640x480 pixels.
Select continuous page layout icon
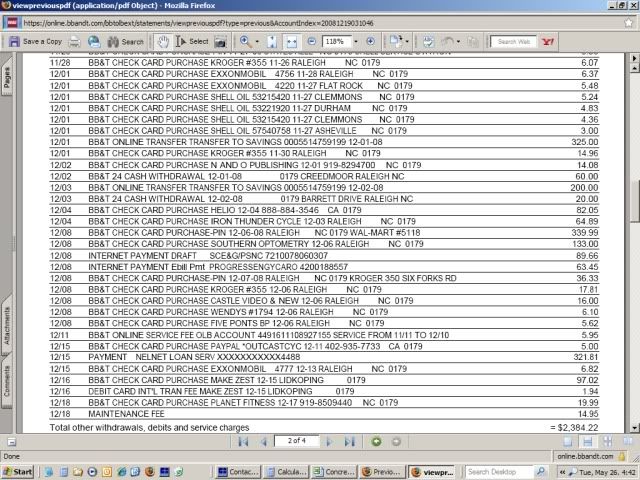pyautogui.click(x=588, y=442)
